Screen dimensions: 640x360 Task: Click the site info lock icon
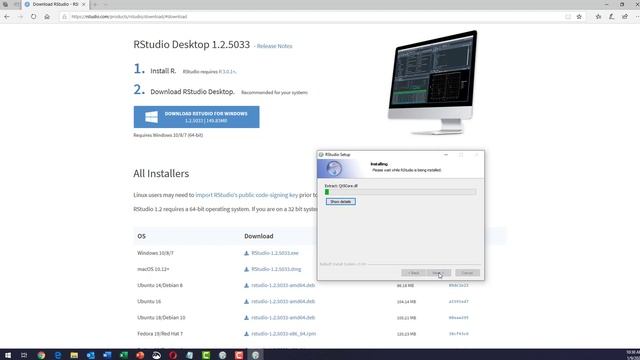[64, 17]
